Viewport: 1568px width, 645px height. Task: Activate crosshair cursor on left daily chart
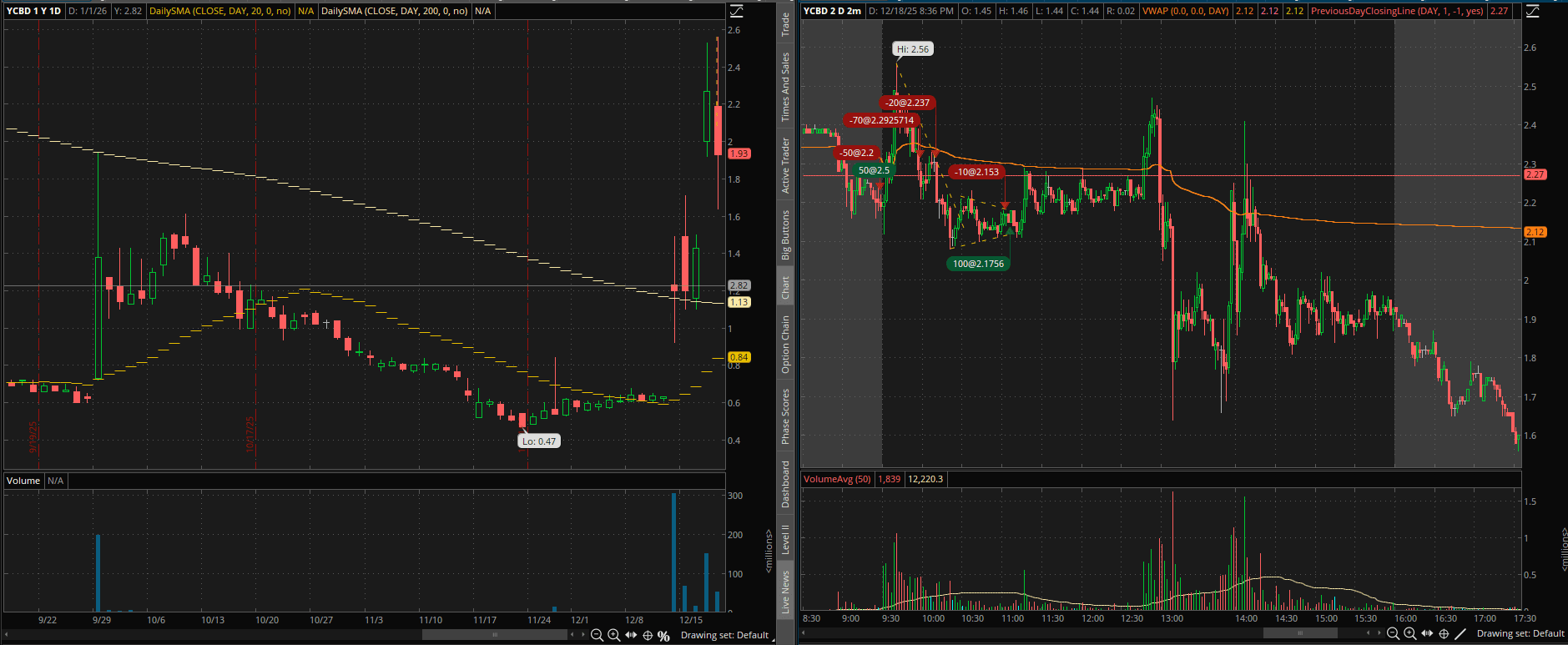click(648, 635)
